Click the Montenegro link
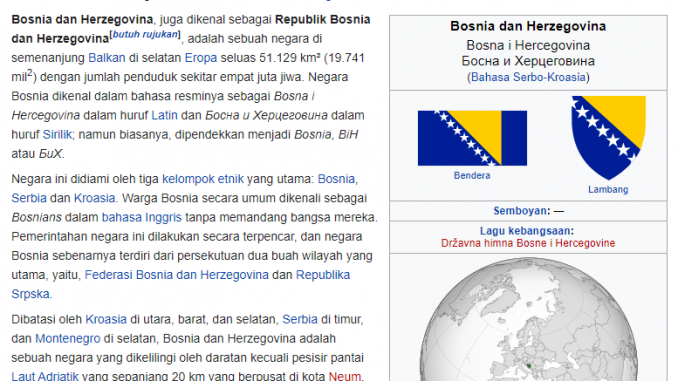678x381 pixels. click(67, 339)
